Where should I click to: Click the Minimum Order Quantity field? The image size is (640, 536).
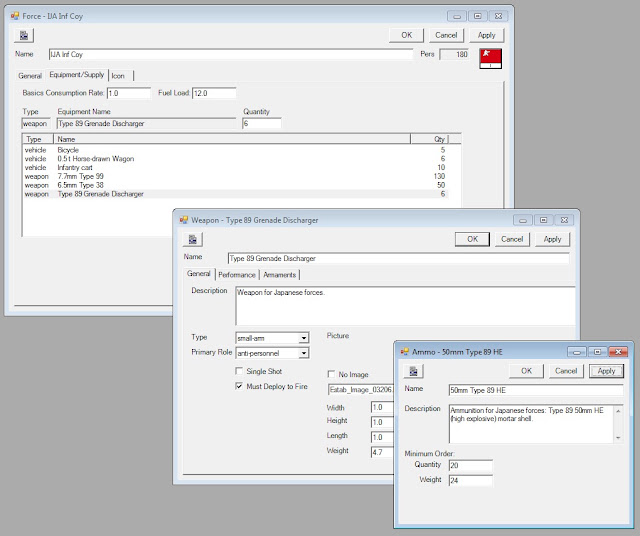click(471, 465)
